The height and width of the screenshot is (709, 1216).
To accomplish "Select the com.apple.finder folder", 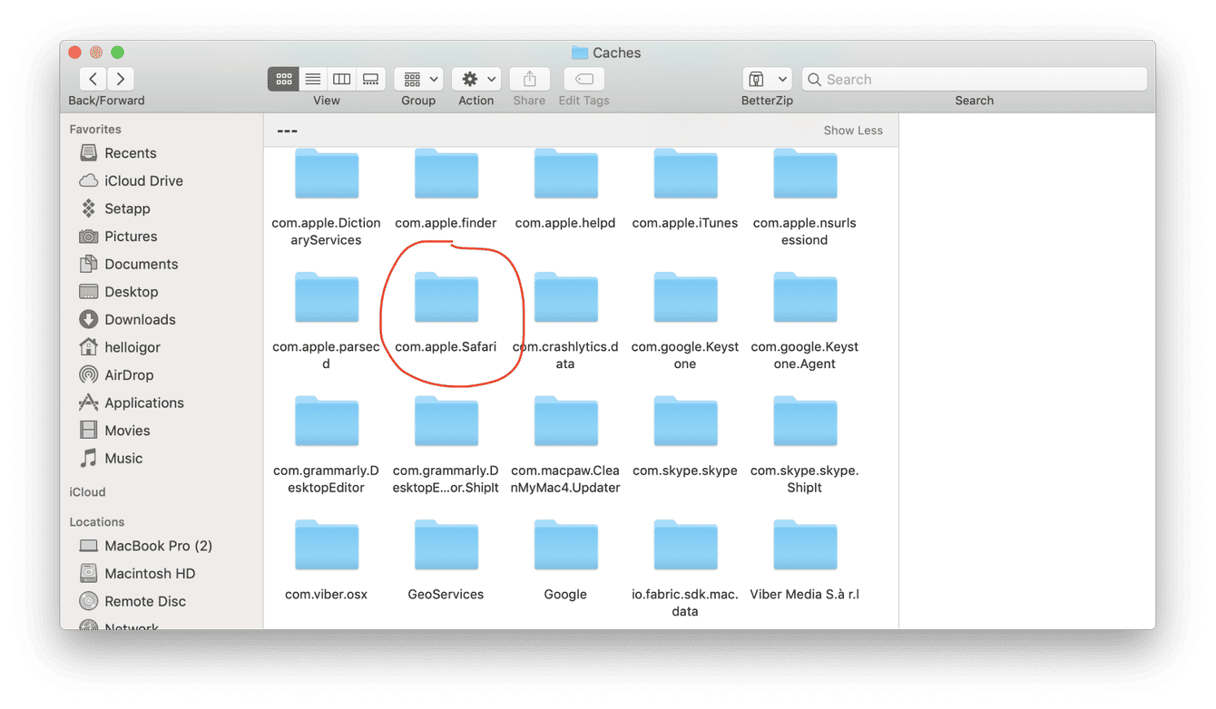I will tap(446, 176).
